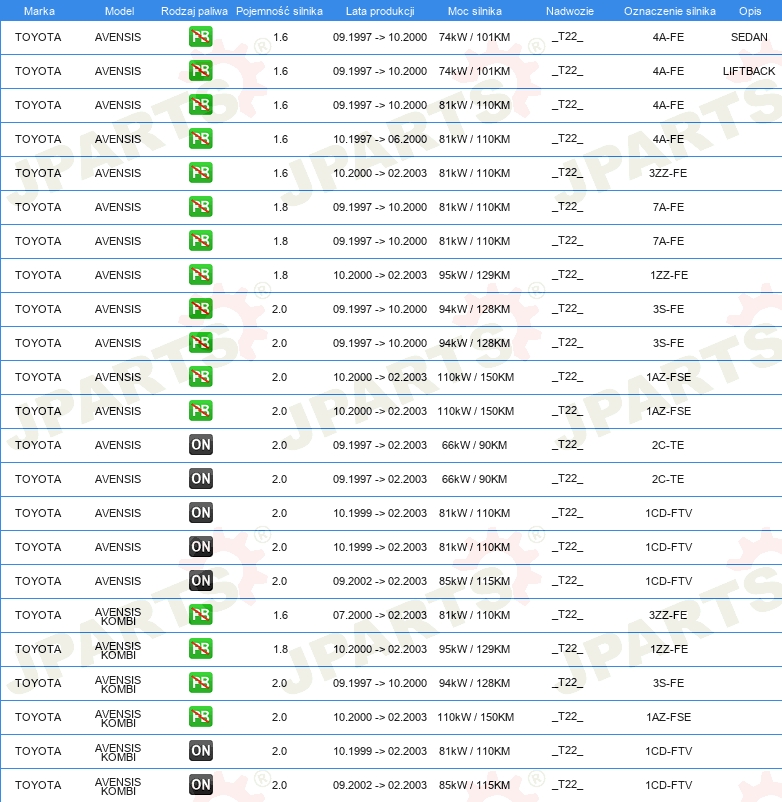The height and width of the screenshot is (802, 782).
Task: Click diesel ON icon in 81kW AVENSIS KOMBI row
Action: (x=200, y=751)
